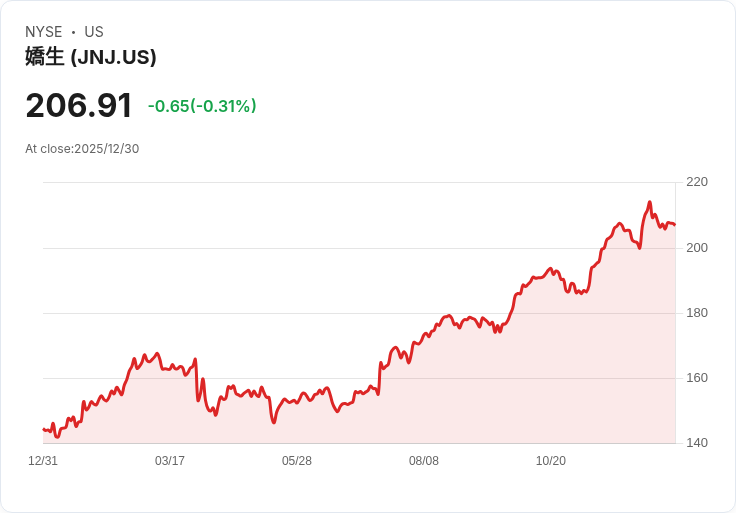The image size is (736, 513).
Task: Select the -0.65(-0.31%) price change text
Action: click(202, 106)
